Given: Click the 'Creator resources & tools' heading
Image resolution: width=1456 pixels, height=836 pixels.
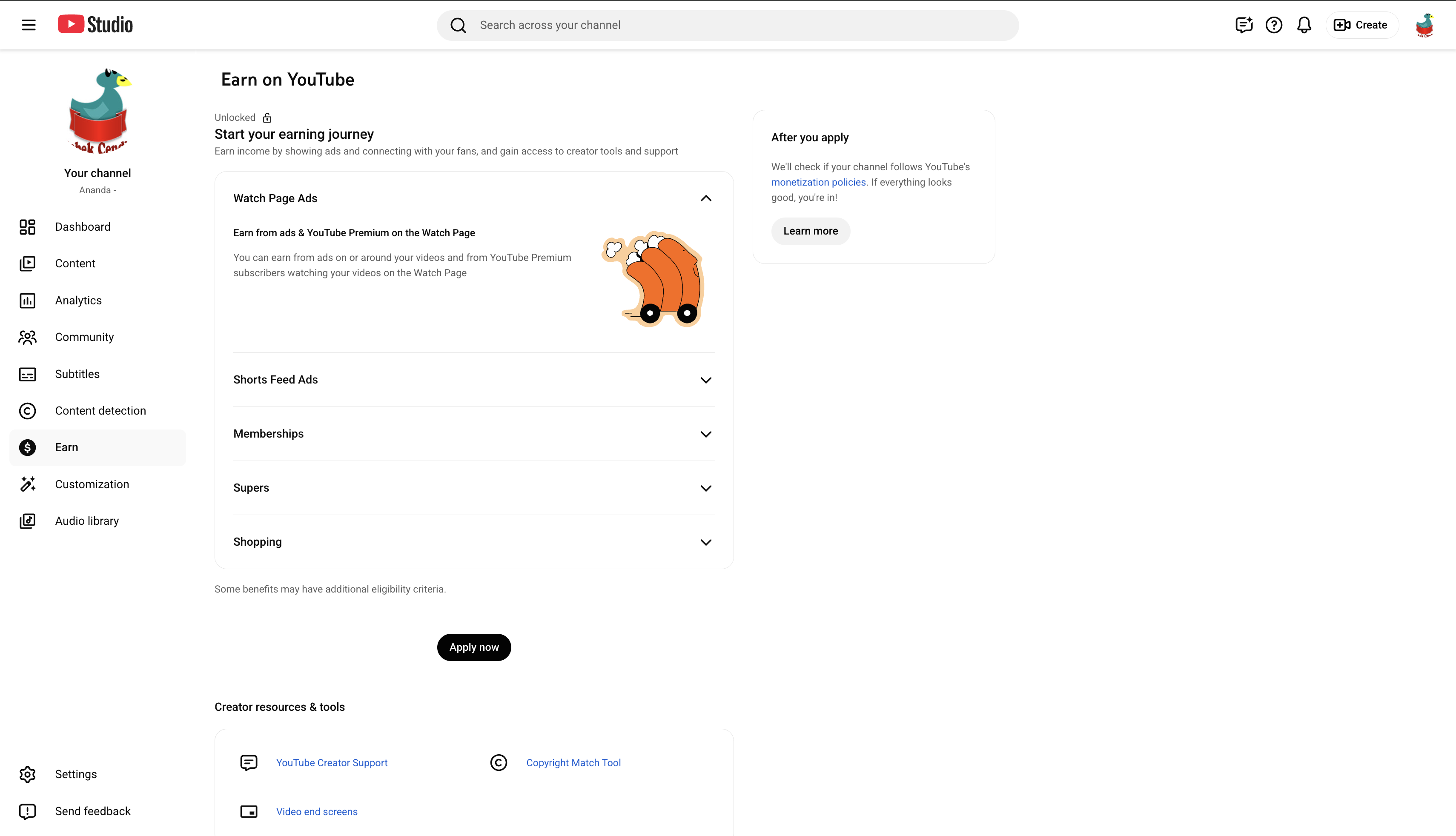Looking at the screenshot, I should pyautogui.click(x=280, y=707).
